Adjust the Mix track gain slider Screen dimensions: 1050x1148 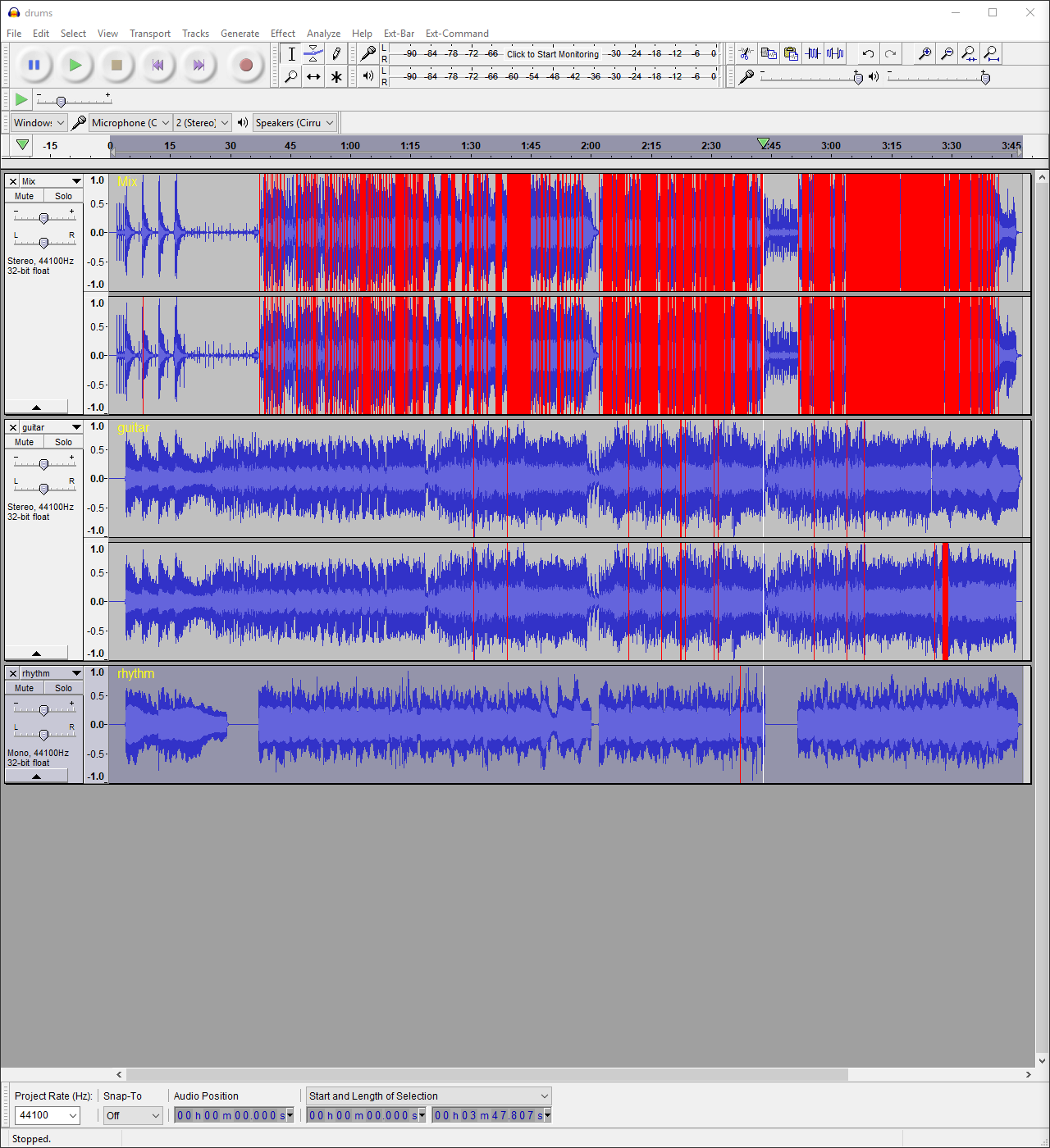pos(43,217)
